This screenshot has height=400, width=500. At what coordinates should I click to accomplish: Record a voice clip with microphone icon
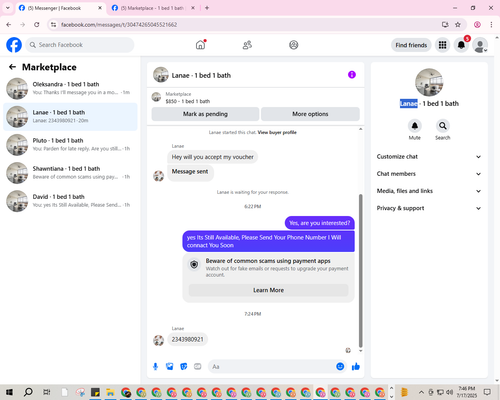[x=155, y=367]
